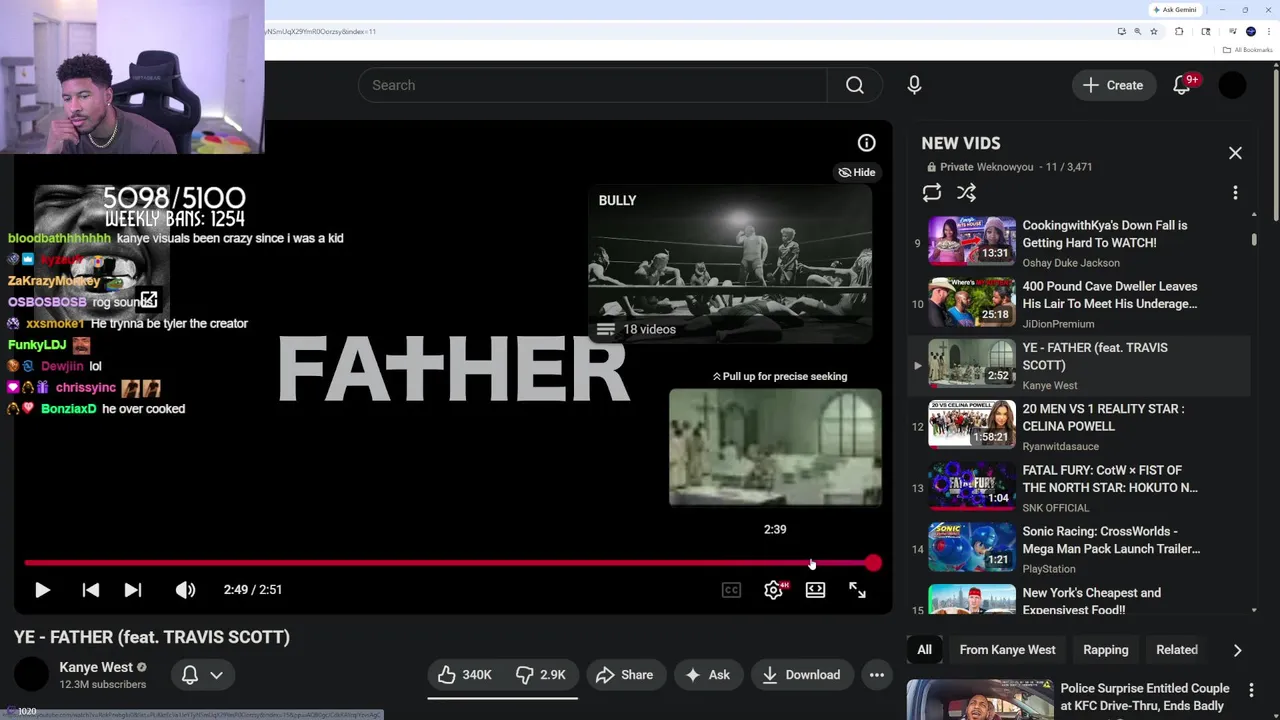Image resolution: width=1280 pixels, height=720 pixels.
Task: Click the playlist title NEW VIDS
Action: [960, 143]
